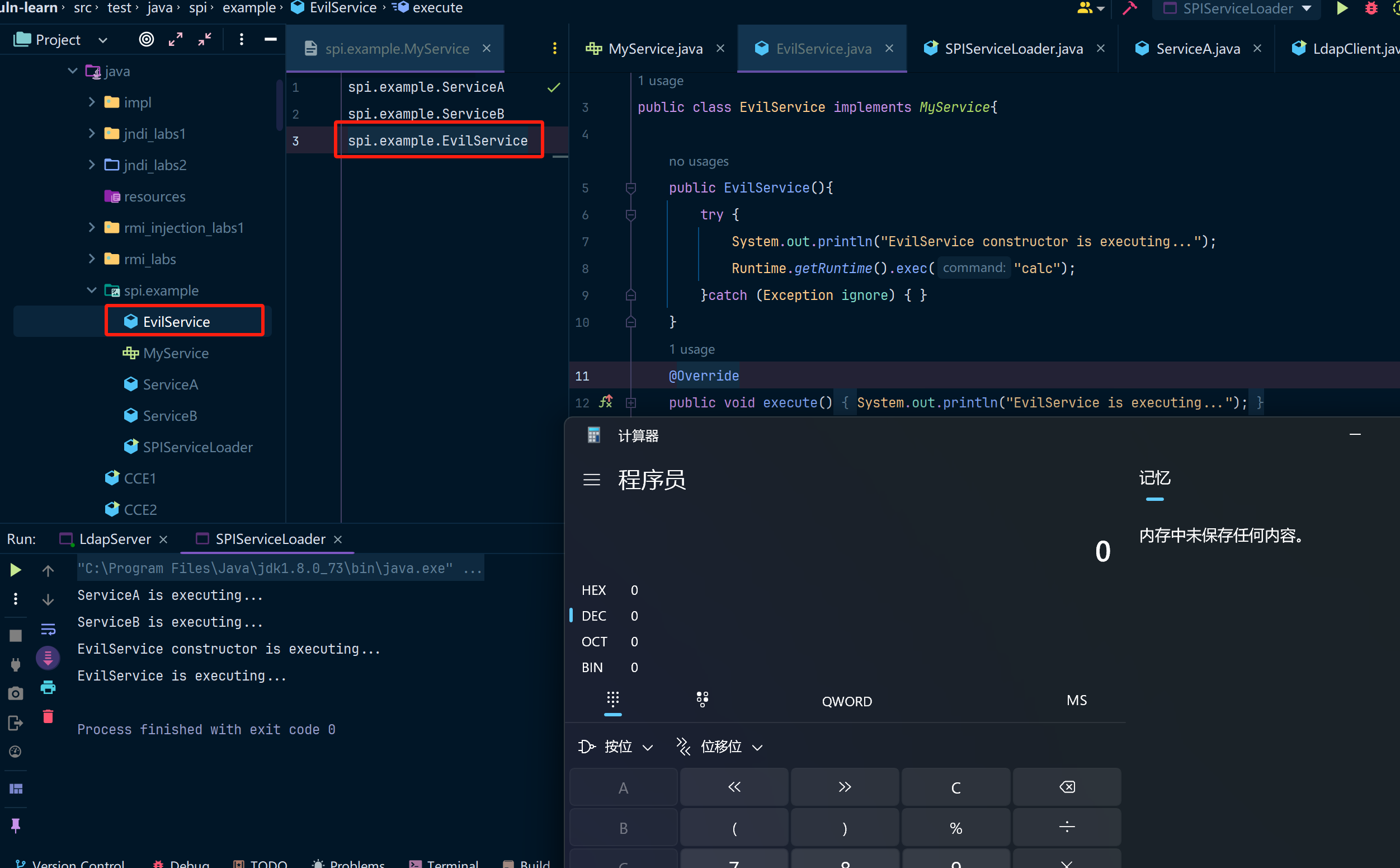This screenshot has height=868, width=1400.
Task: Switch to the MyService.java editor tab
Action: tap(654, 49)
